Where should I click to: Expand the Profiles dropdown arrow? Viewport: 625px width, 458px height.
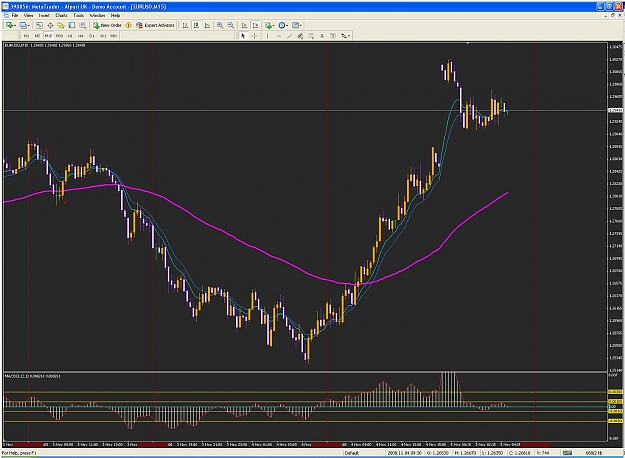coord(29,26)
